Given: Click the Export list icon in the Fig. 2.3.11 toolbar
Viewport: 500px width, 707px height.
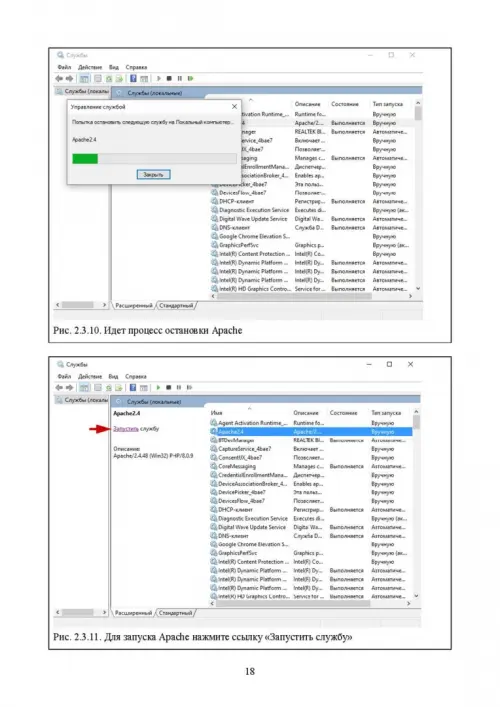Looking at the screenshot, I should [x=119, y=387].
